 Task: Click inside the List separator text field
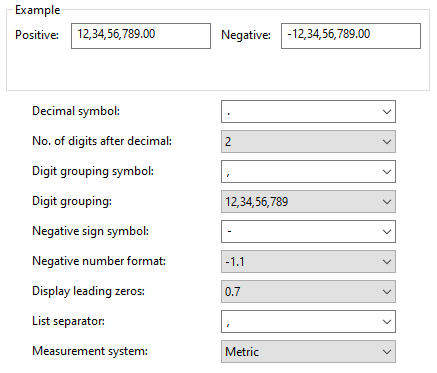[x=300, y=322]
